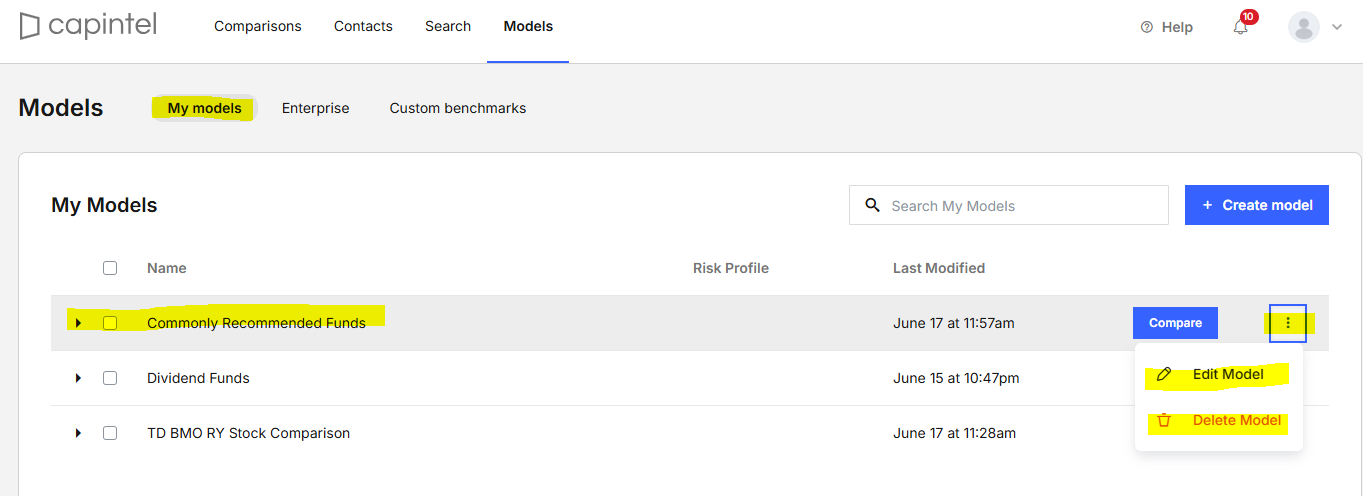The width and height of the screenshot is (1363, 496).
Task: Switch to the Enterprise tab
Action: coord(316,108)
